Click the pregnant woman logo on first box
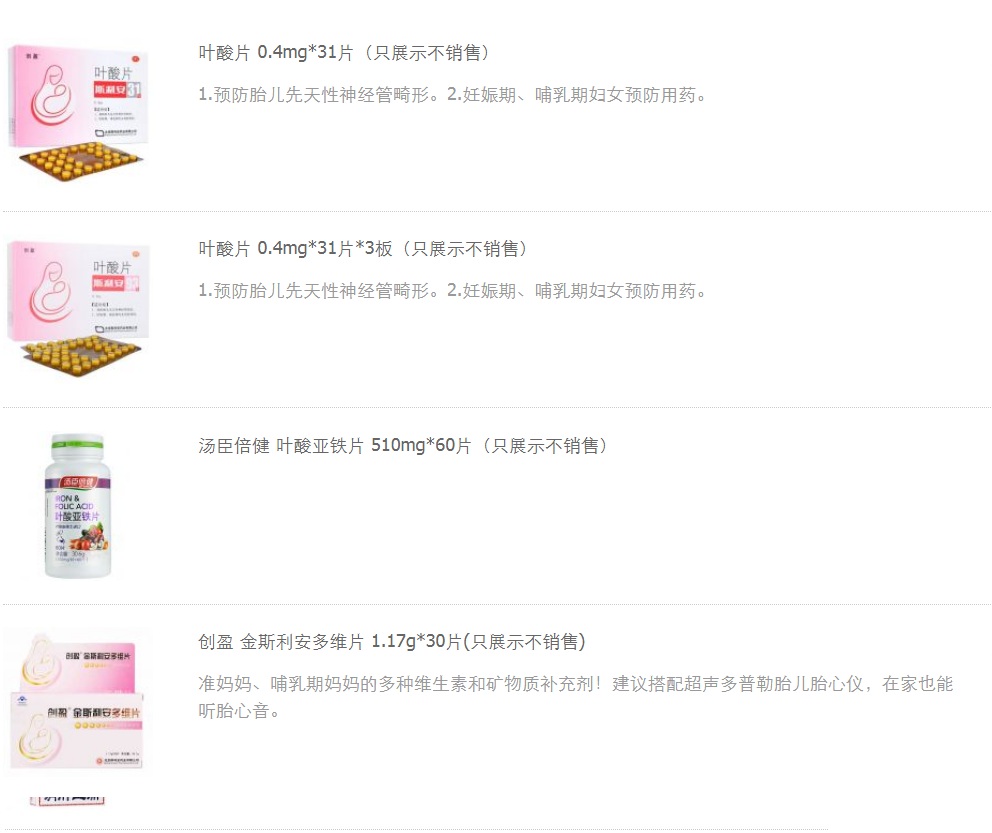 pos(52,96)
